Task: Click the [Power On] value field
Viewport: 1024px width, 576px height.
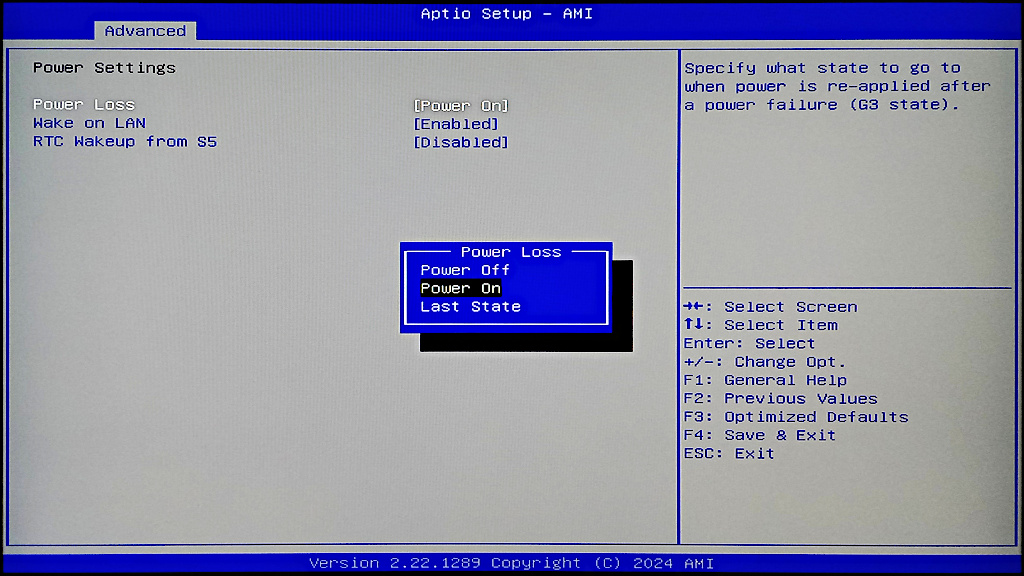Action: pos(461,105)
